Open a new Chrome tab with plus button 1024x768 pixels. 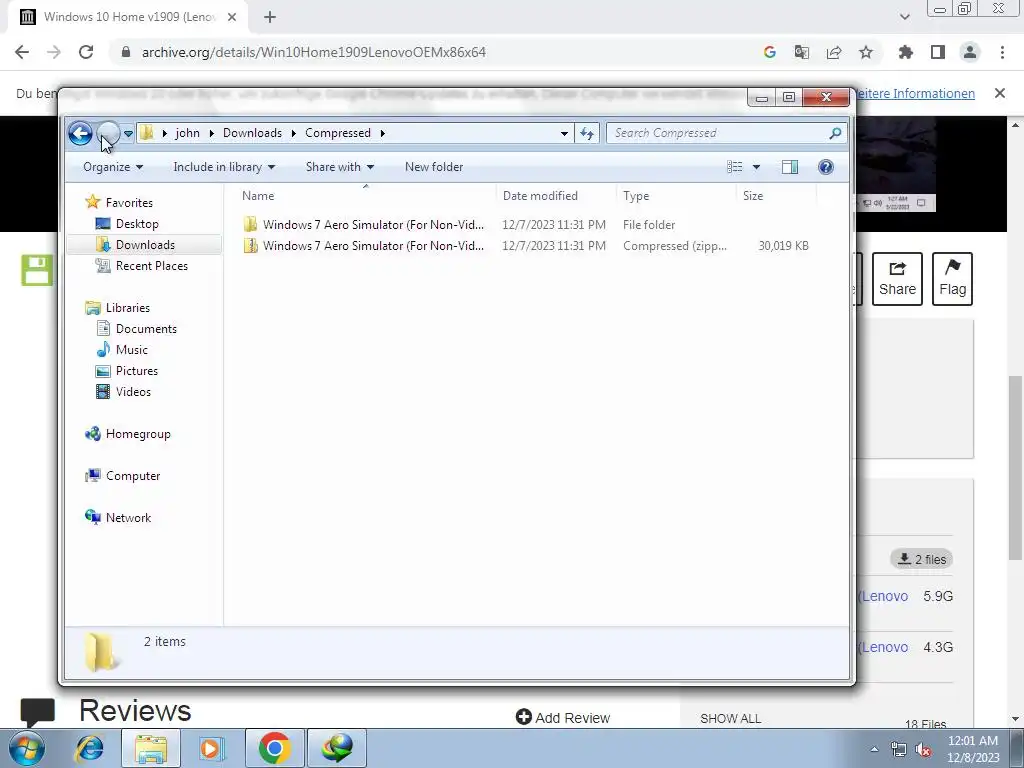pos(270,18)
